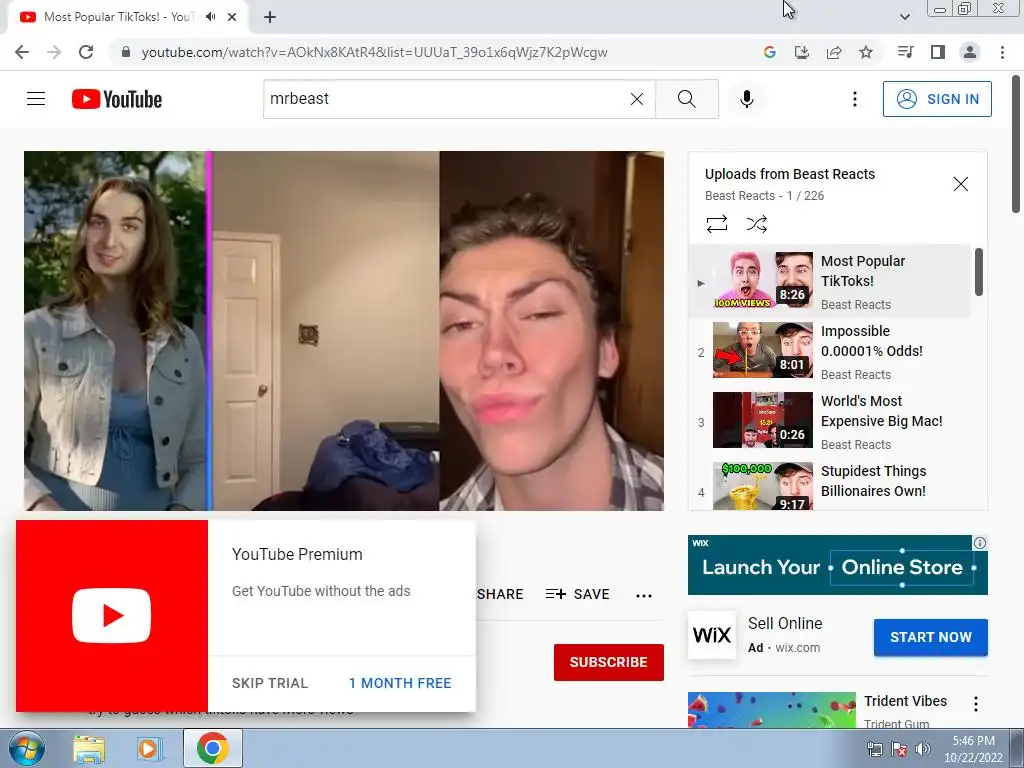Open YouTube settings three-dot menu

click(854, 99)
